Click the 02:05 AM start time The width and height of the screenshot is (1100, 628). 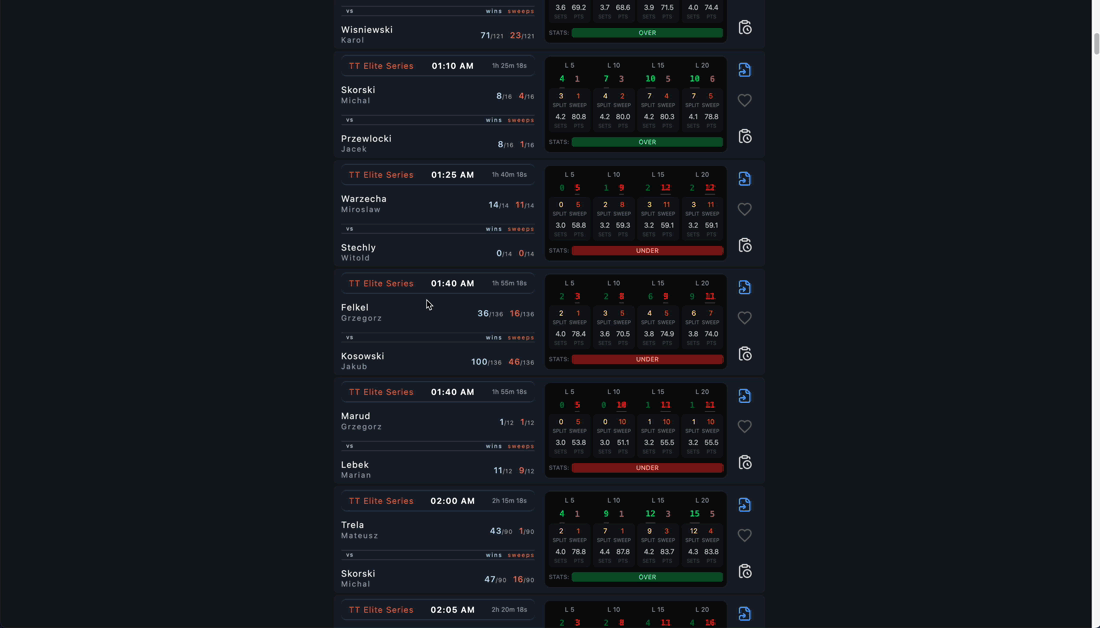[x=452, y=610]
